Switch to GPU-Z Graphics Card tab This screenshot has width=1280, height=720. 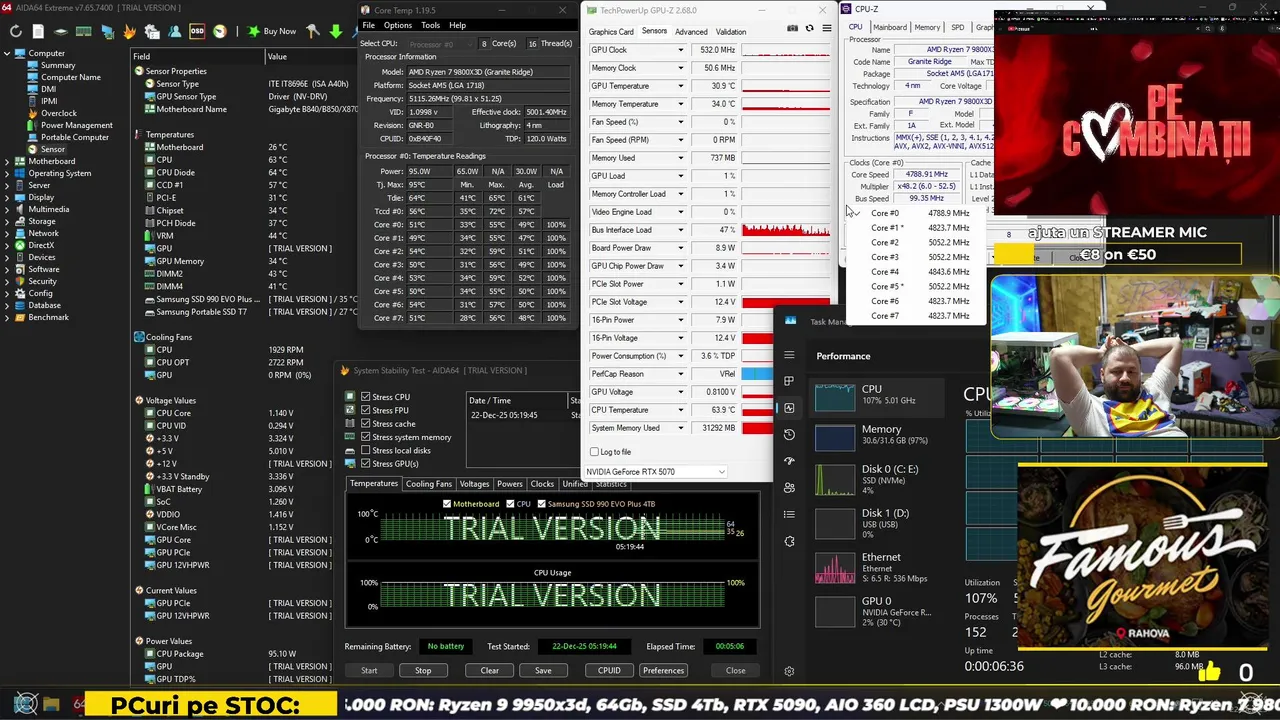tap(611, 31)
